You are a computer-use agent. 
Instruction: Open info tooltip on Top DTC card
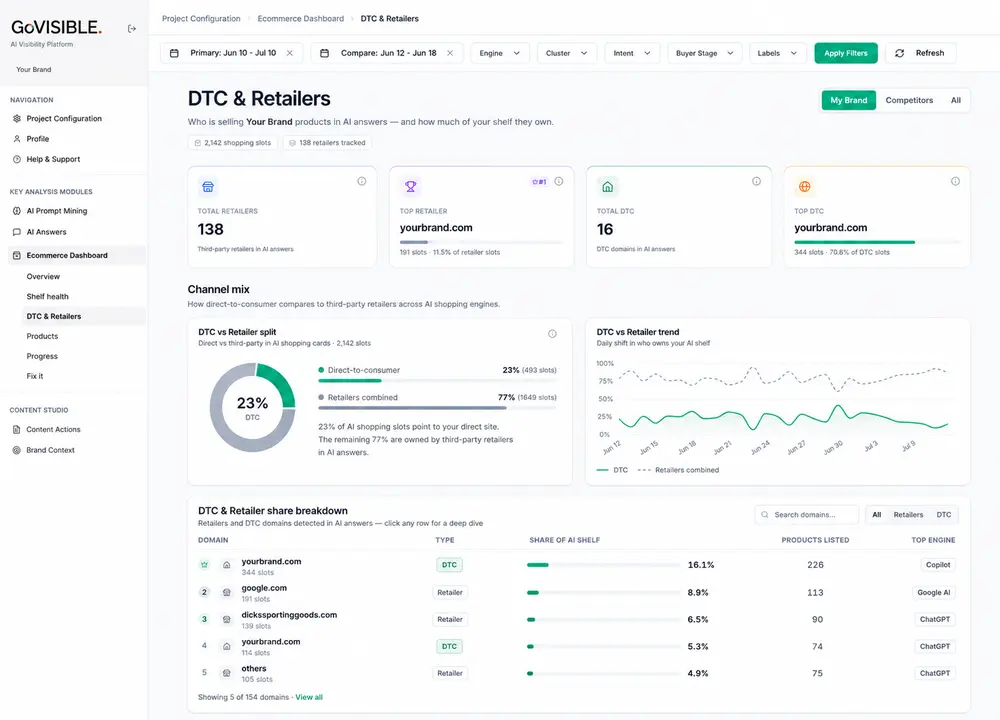(x=955, y=181)
